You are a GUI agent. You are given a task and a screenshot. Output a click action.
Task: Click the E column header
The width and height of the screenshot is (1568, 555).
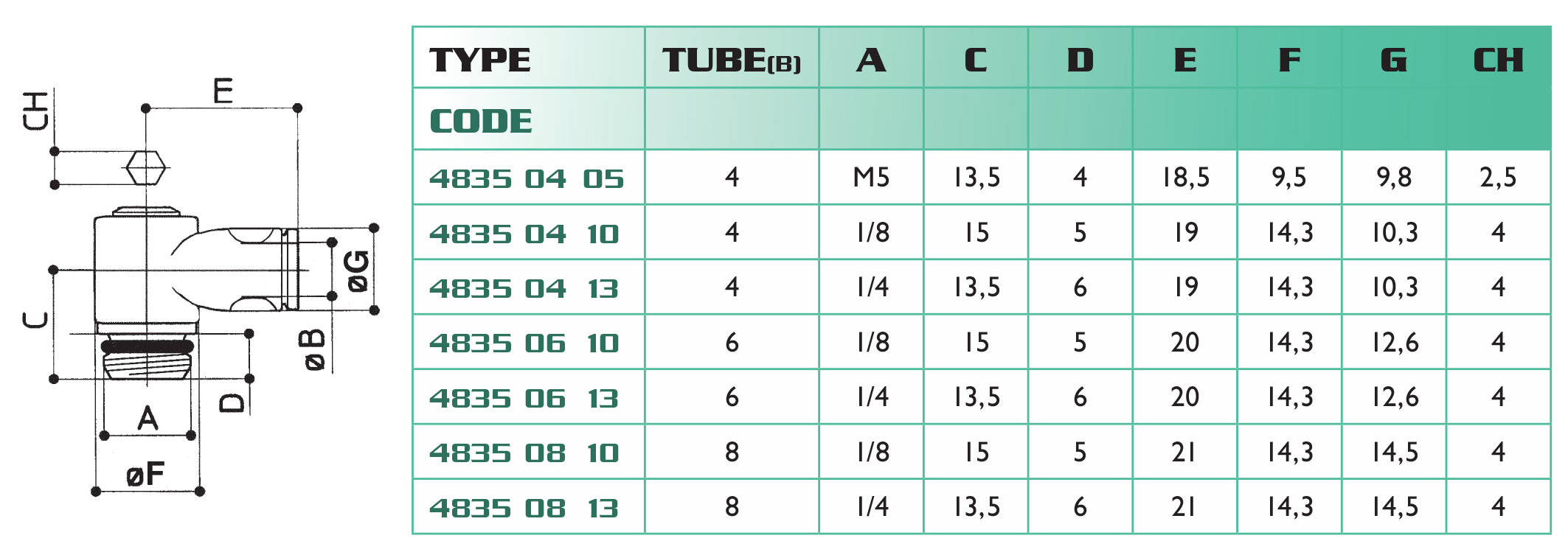[x=1184, y=60]
